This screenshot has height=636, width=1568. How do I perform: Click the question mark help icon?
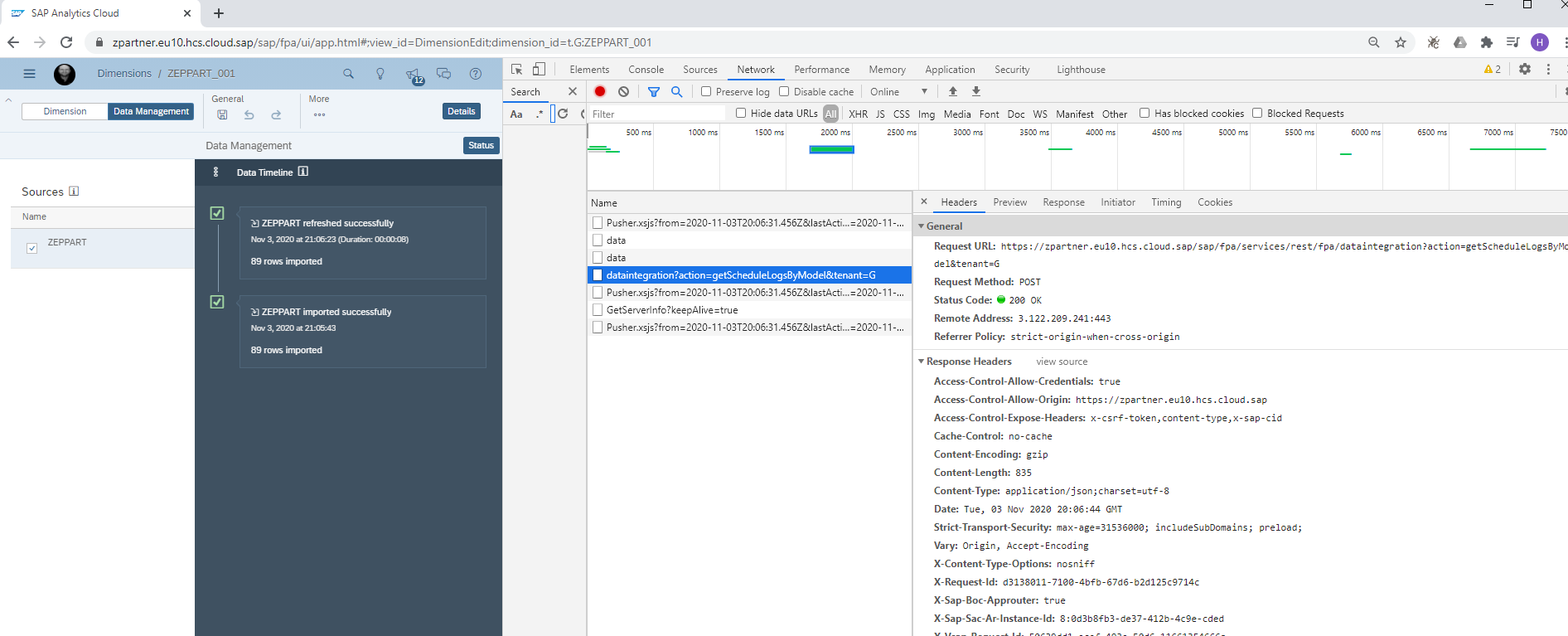[476, 74]
